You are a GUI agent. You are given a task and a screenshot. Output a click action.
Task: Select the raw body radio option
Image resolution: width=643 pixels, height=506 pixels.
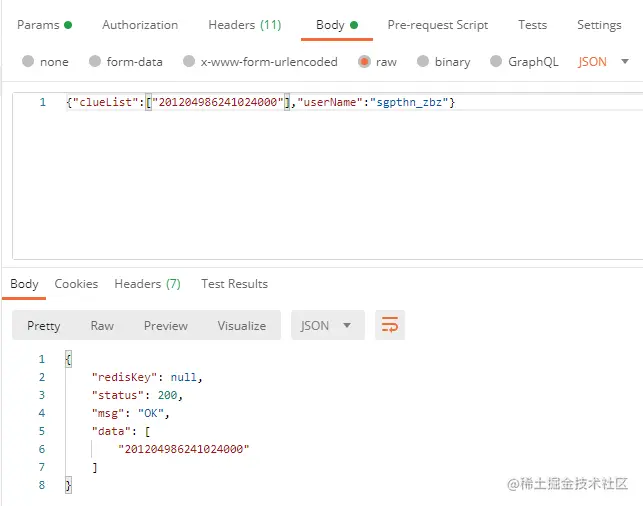[364, 62]
